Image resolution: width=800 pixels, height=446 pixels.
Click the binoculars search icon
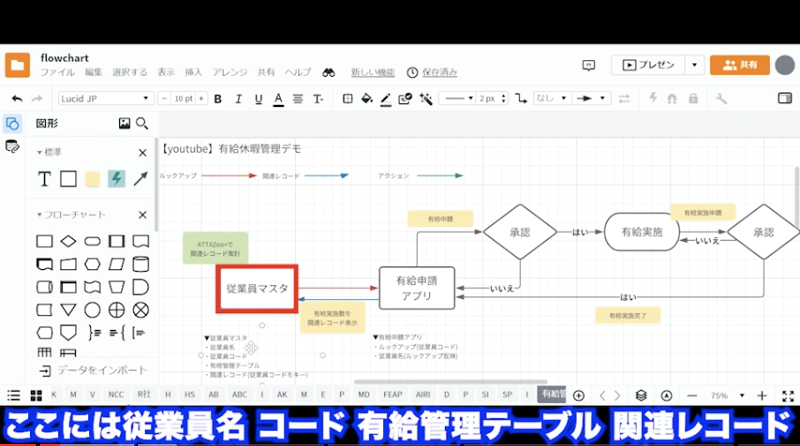tap(327, 72)
